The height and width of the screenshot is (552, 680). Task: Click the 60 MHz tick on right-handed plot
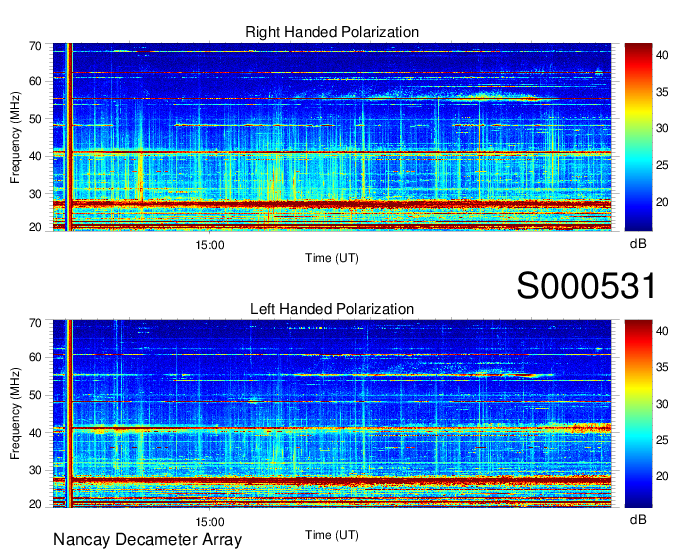[35, 81]
